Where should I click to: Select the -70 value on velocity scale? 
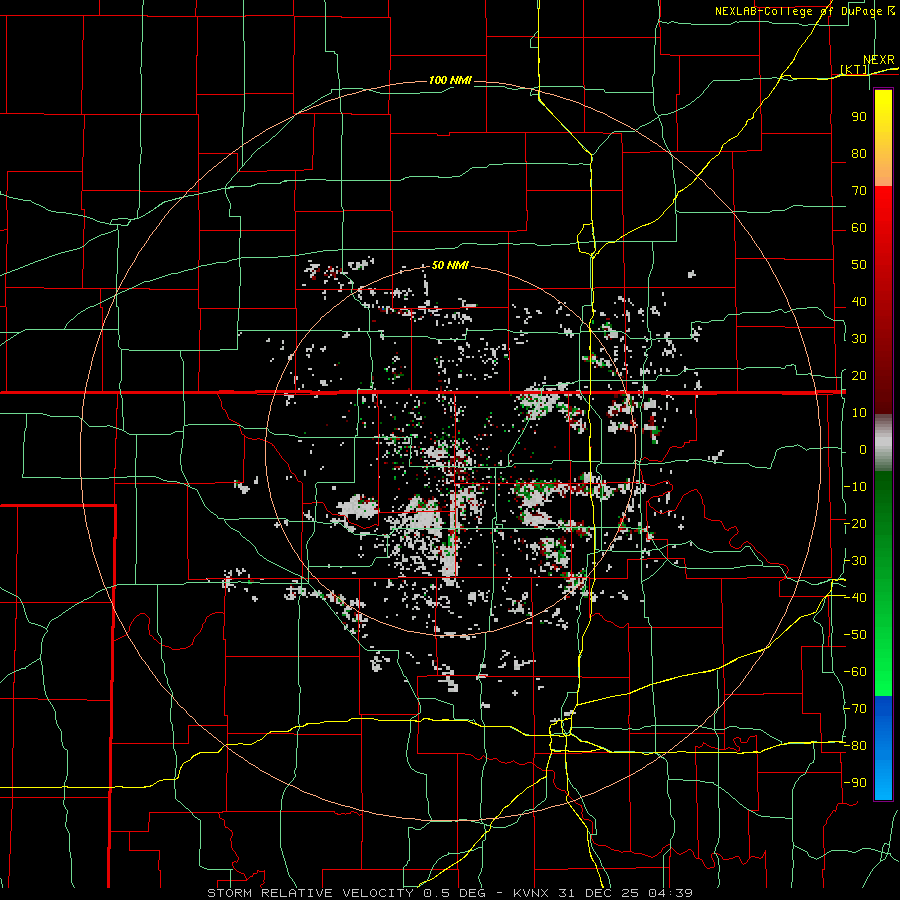point(855,709)
